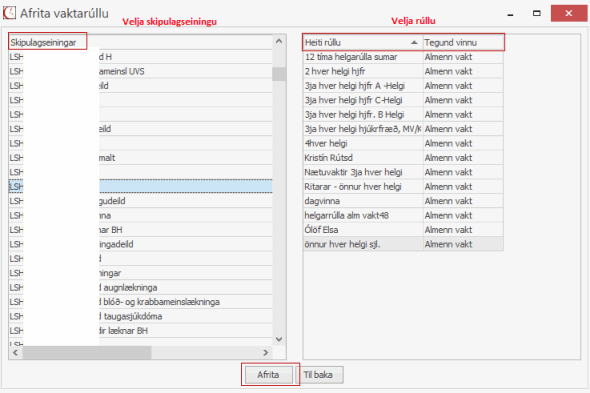Click the scroll left arrow under units list
Screen dimensions: 590x393
click(15, 353)
